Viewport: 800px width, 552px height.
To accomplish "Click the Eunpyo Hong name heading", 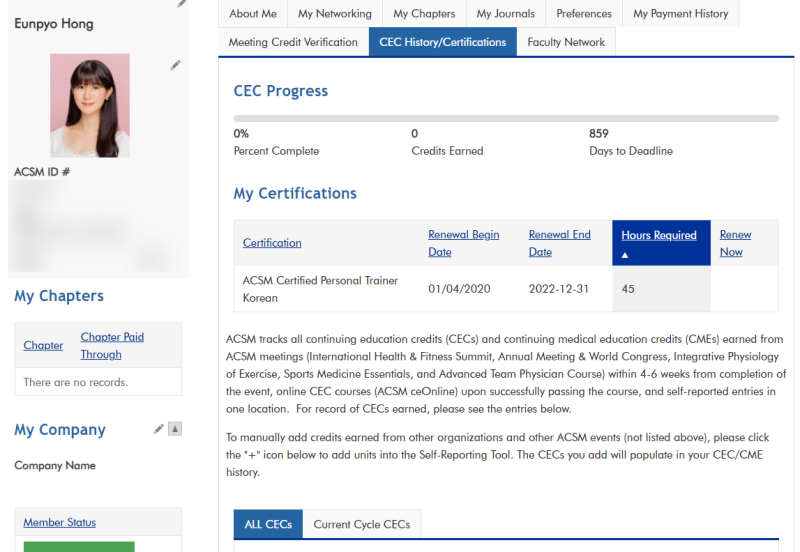I will (x=54, y=24).
